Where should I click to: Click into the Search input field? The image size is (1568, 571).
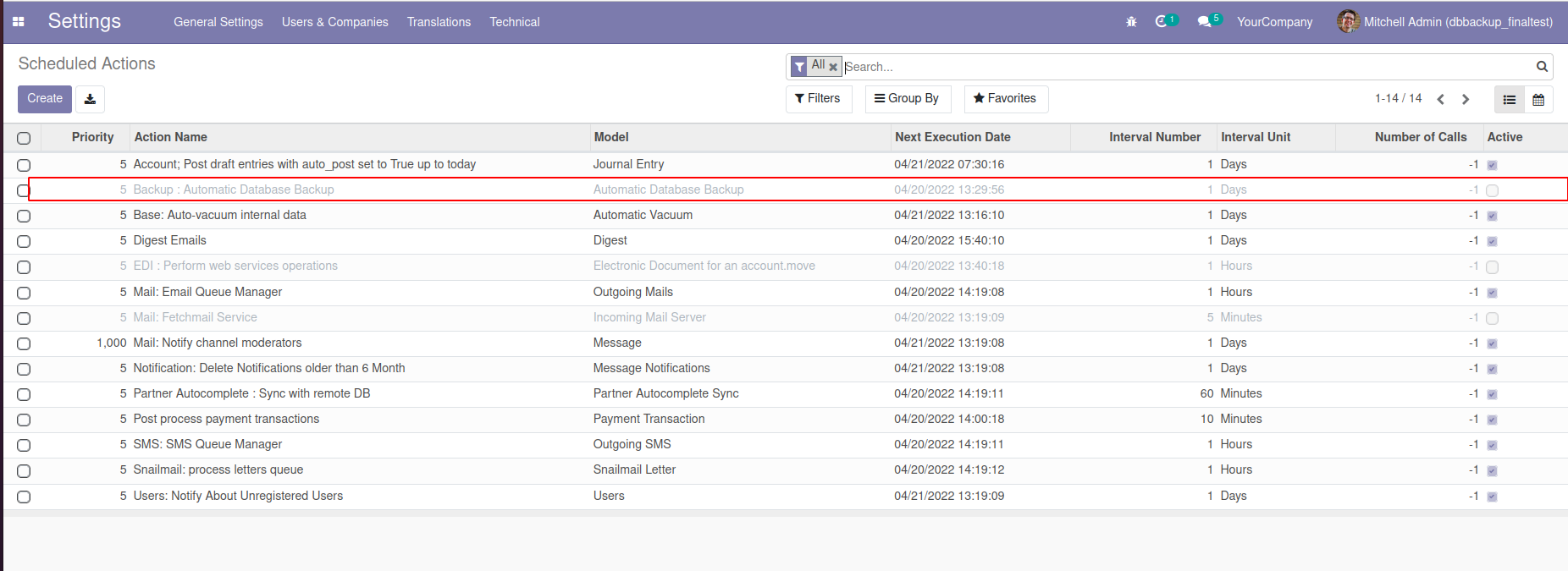tap(1188, 67)
